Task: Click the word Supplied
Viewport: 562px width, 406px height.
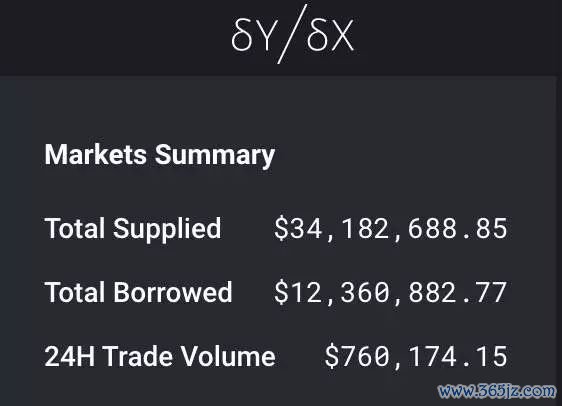Action: click(167, 229)
